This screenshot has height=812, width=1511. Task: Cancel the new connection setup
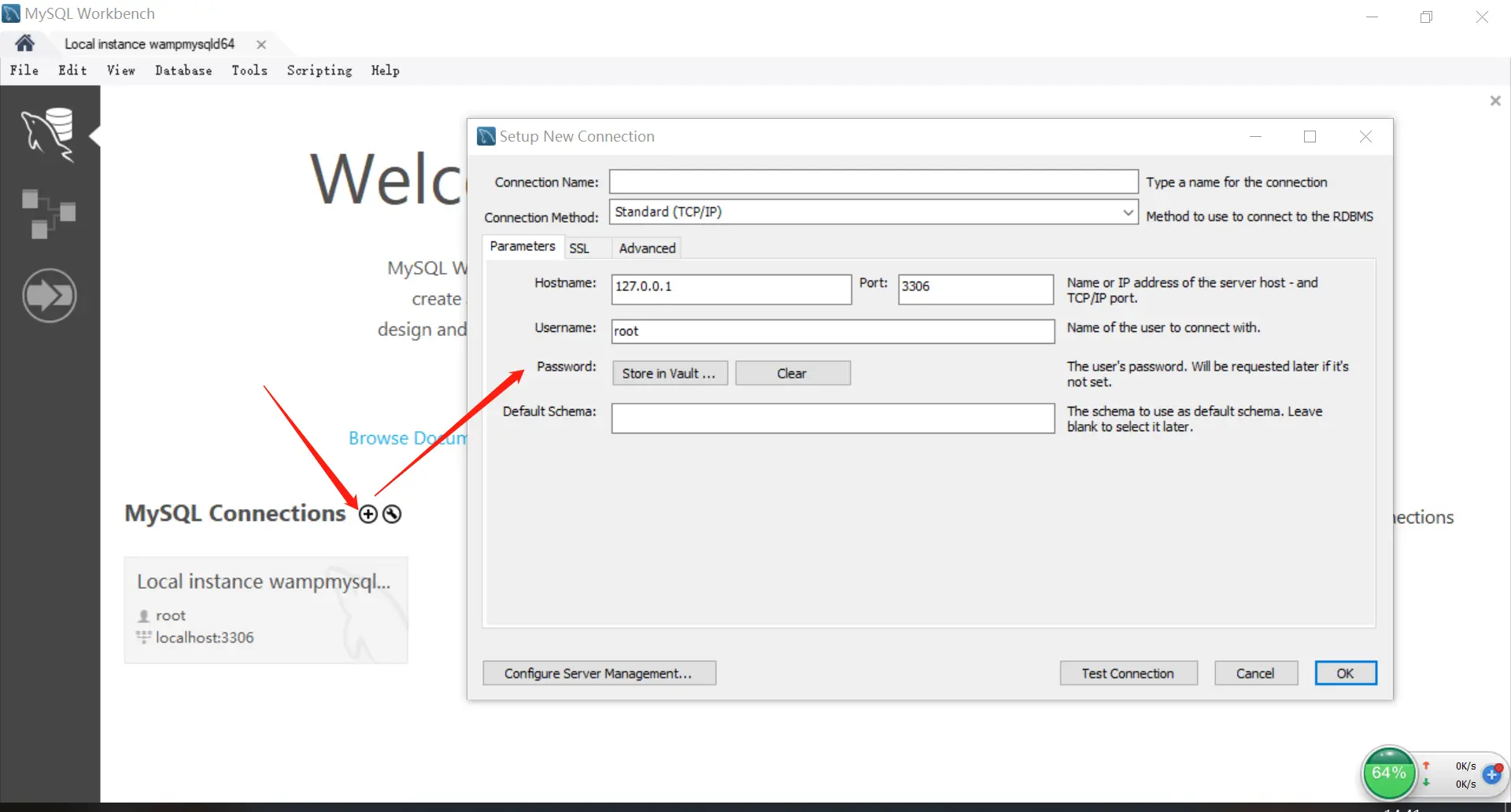[1256, 673]
